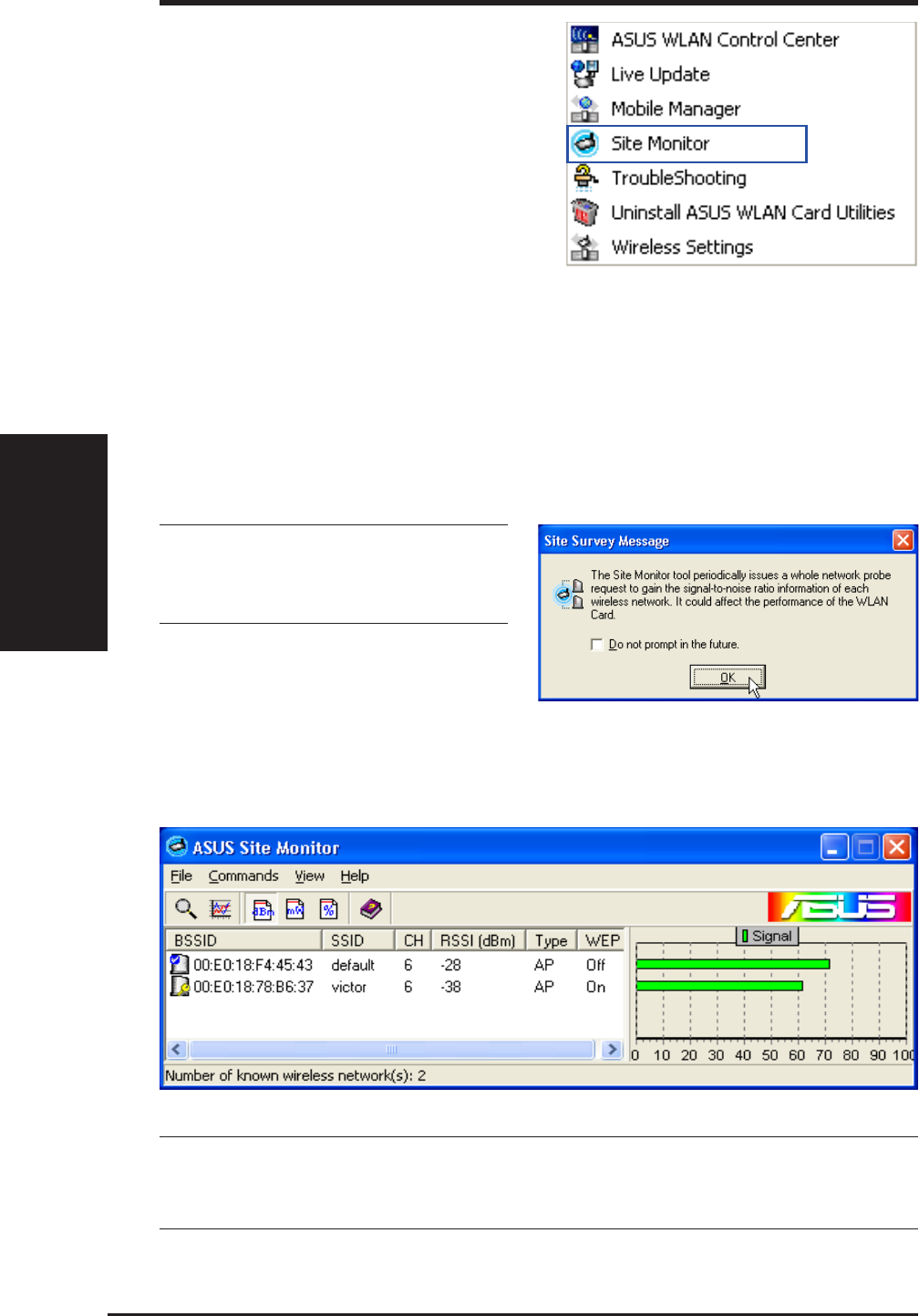Click the key icon beside BSSID 00:E0:18:78:B6:37
919x1316 pixels.
point(180,986)
